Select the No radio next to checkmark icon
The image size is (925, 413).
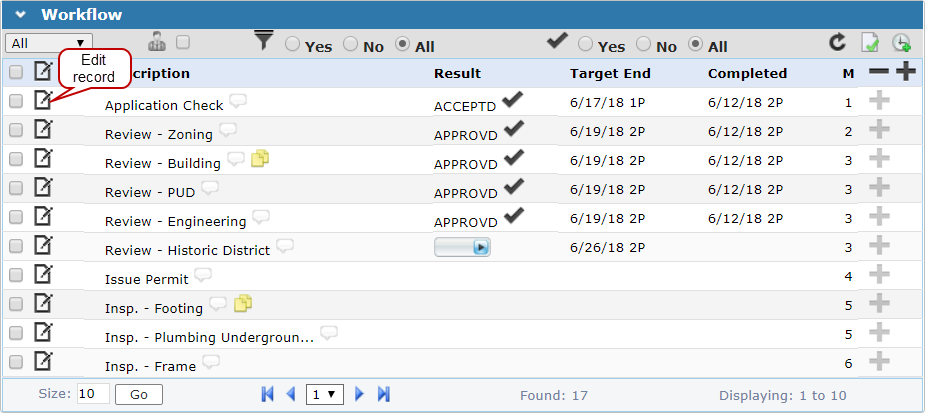point(643,46)
